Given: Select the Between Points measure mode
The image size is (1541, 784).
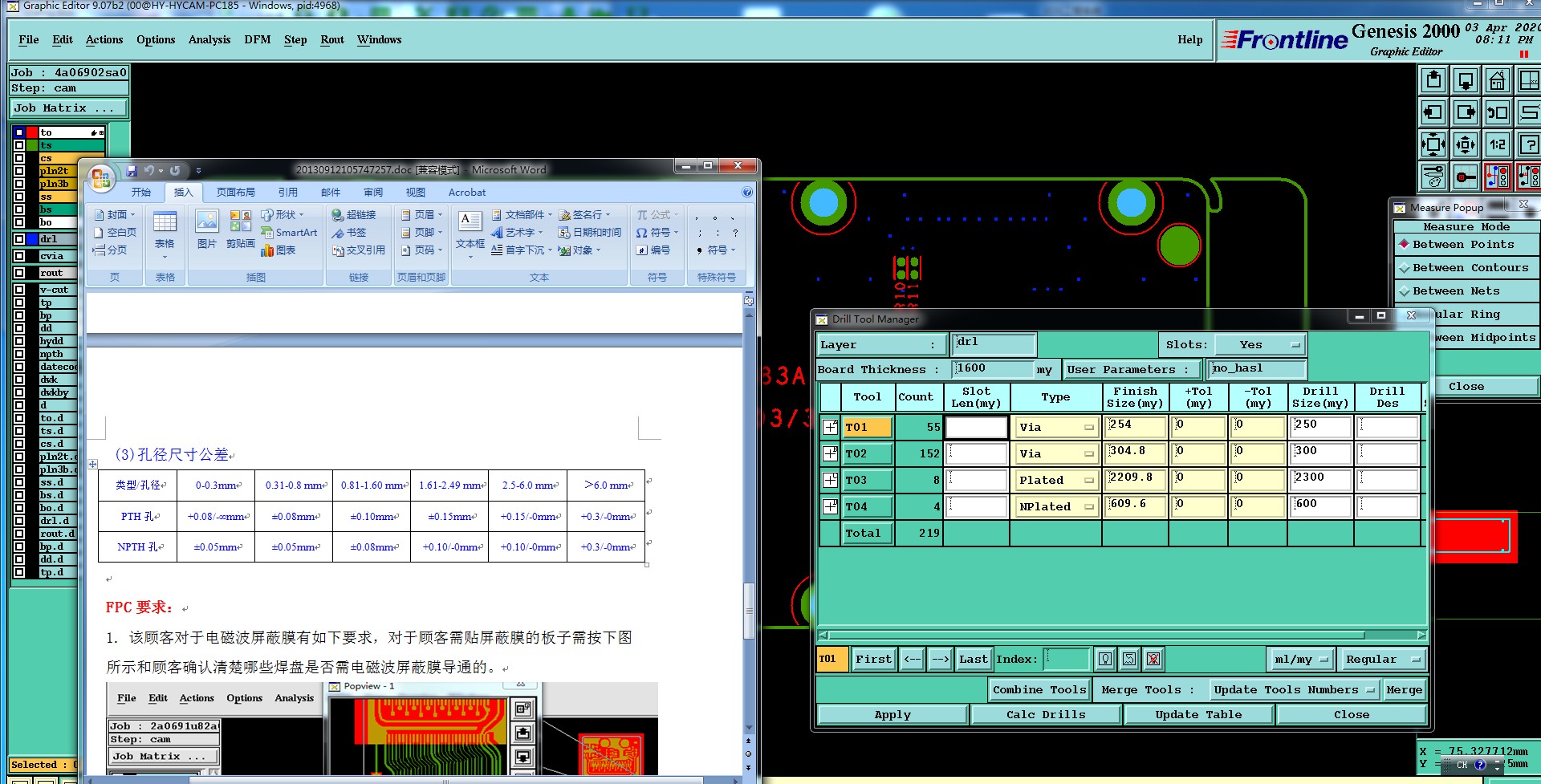Looking at the screenshot, I should [x=1467, y=245].
